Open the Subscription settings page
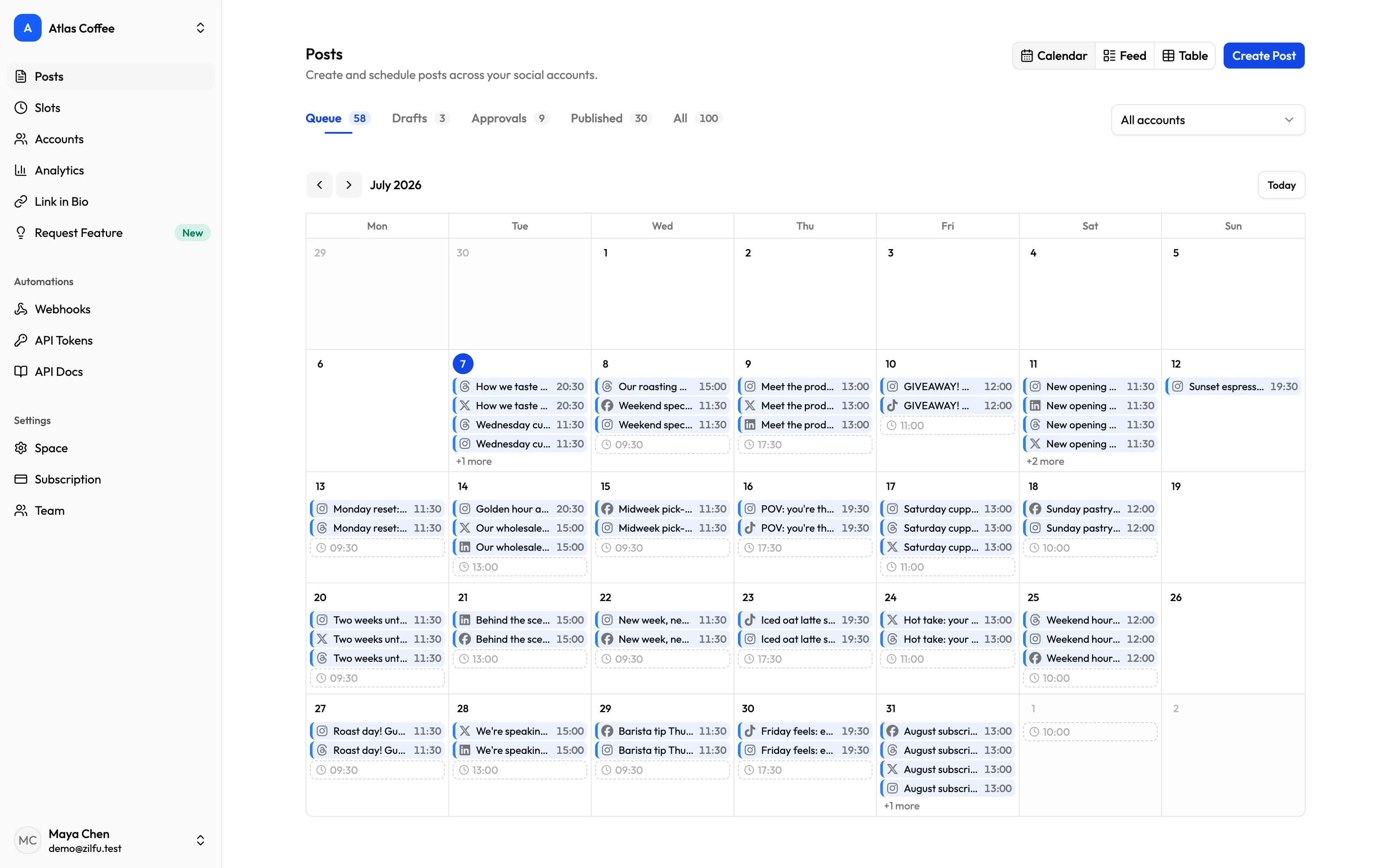1389x868 pixels. (x=110, y=479)
